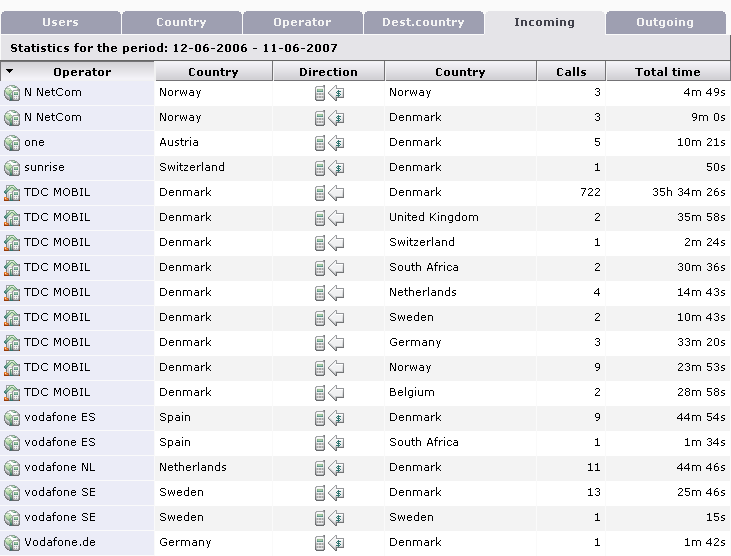Click the operator icon next to one
Screen dimensions: 731x556
[12, 143]
